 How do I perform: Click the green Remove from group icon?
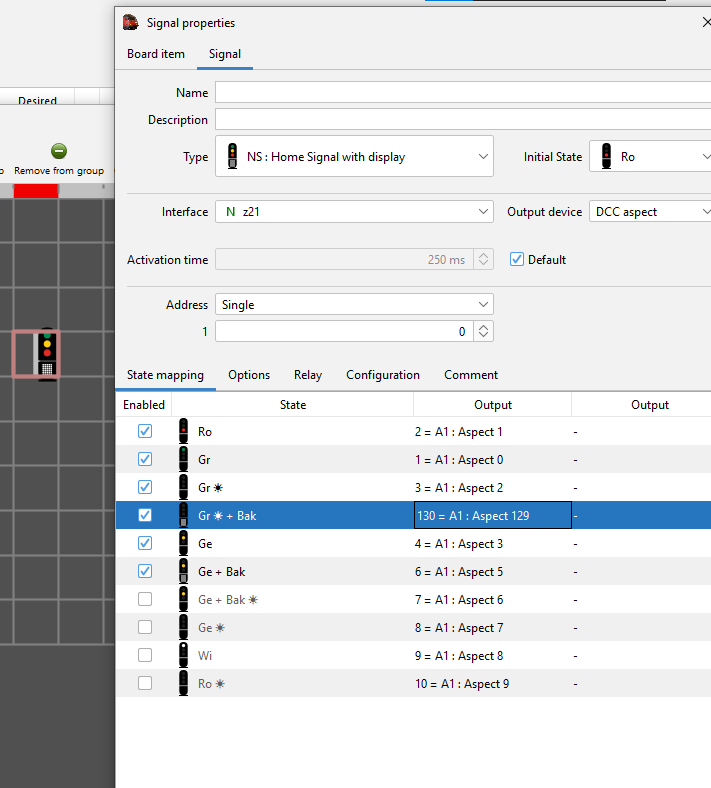pyautogui.click(x=59, y=151)
